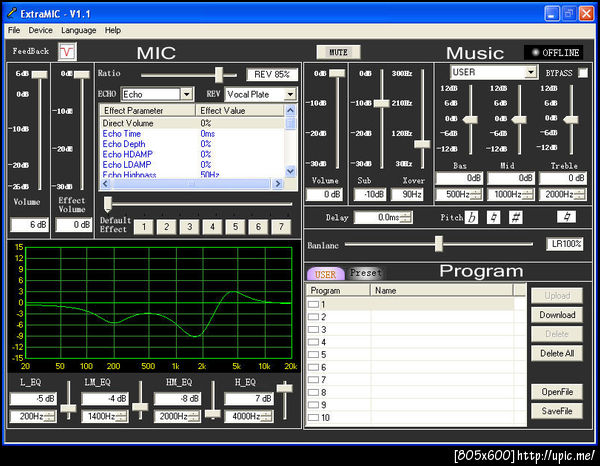Click the OFFLINE status indicator
Screen dimensions: 600x466
click(x=554, y=52)
